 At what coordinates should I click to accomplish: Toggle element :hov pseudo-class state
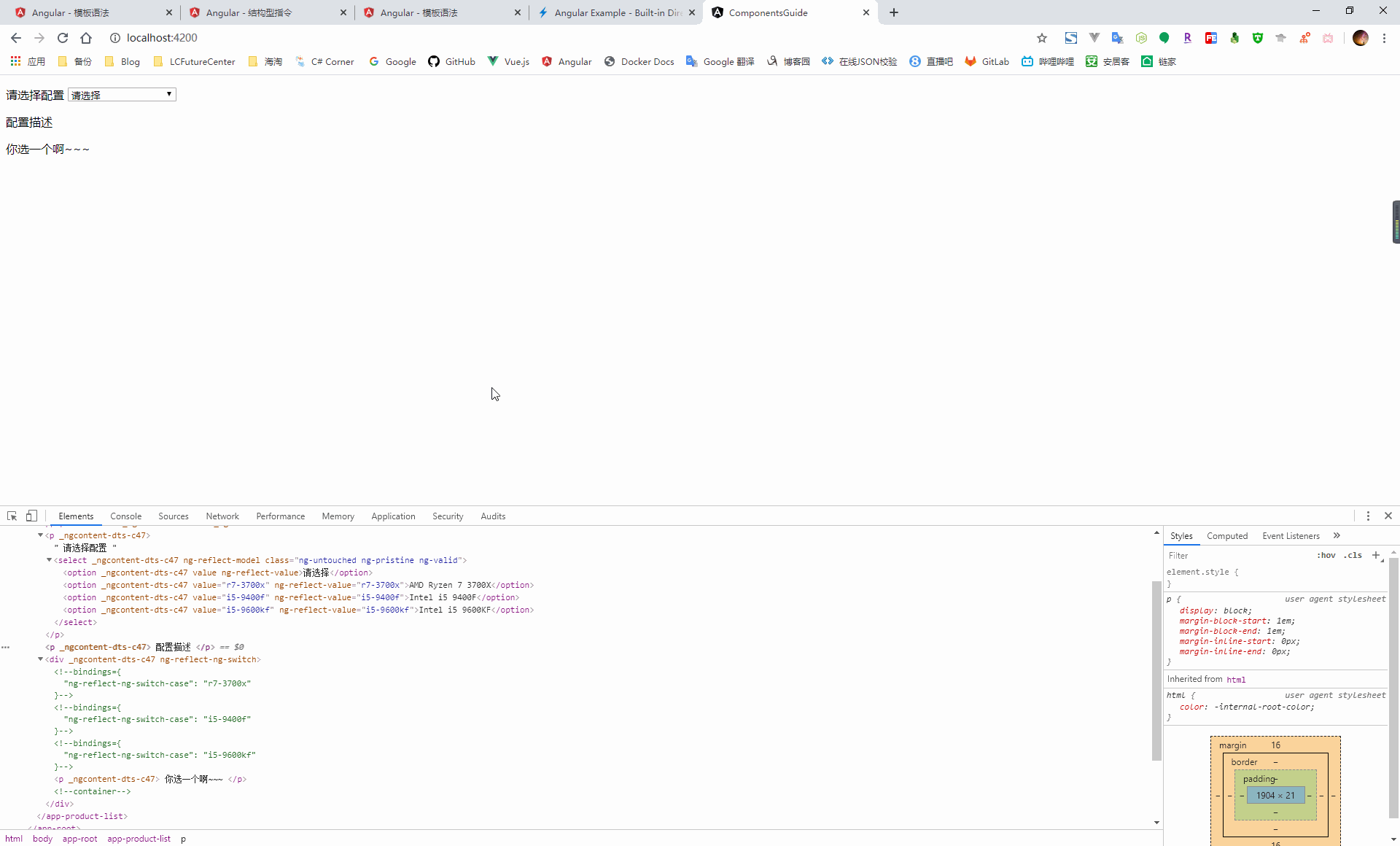click(x=1325, y=555)
